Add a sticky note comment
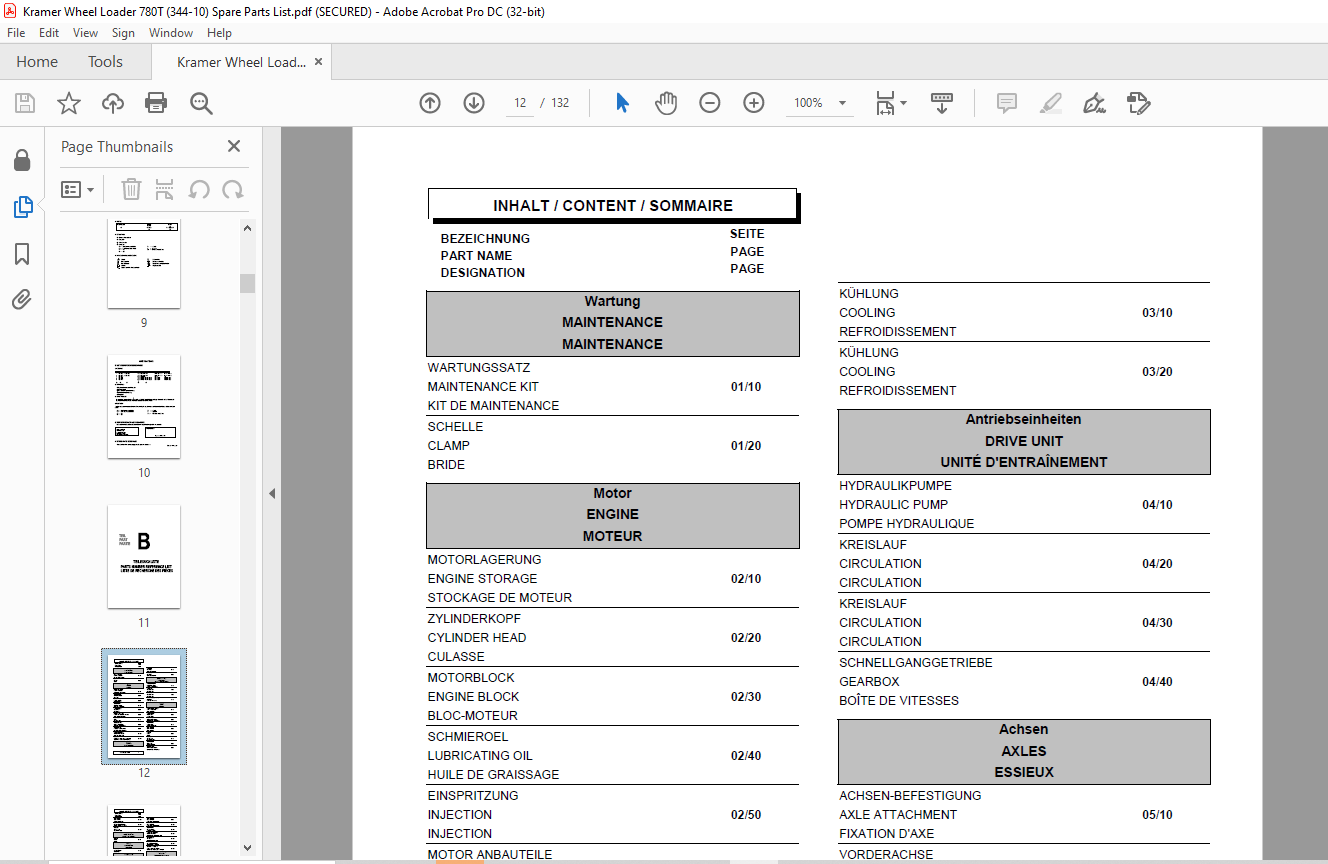This screenshot has width=1328, height=864. (1007, 103)
